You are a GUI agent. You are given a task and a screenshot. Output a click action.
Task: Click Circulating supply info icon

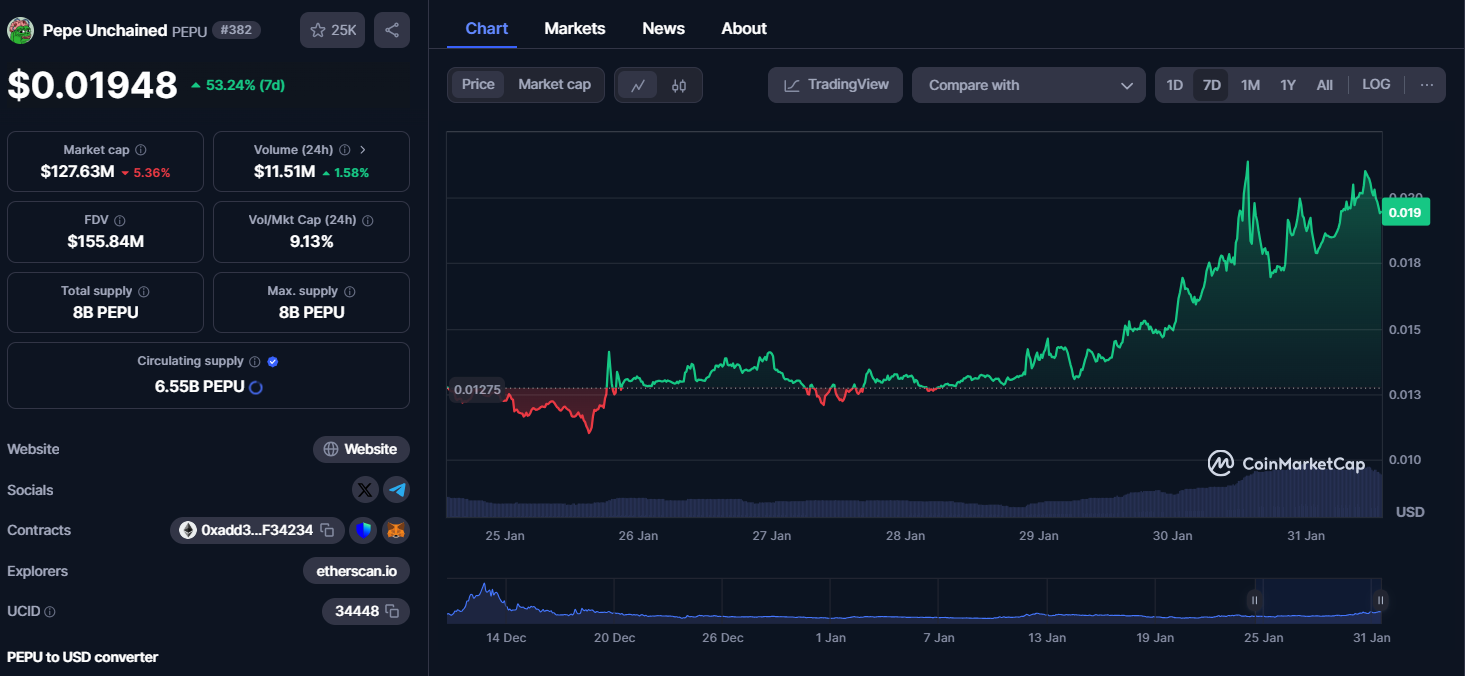pos(255,361)
